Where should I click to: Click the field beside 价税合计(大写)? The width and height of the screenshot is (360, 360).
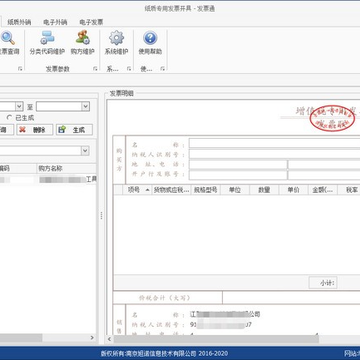click(291, 298)
